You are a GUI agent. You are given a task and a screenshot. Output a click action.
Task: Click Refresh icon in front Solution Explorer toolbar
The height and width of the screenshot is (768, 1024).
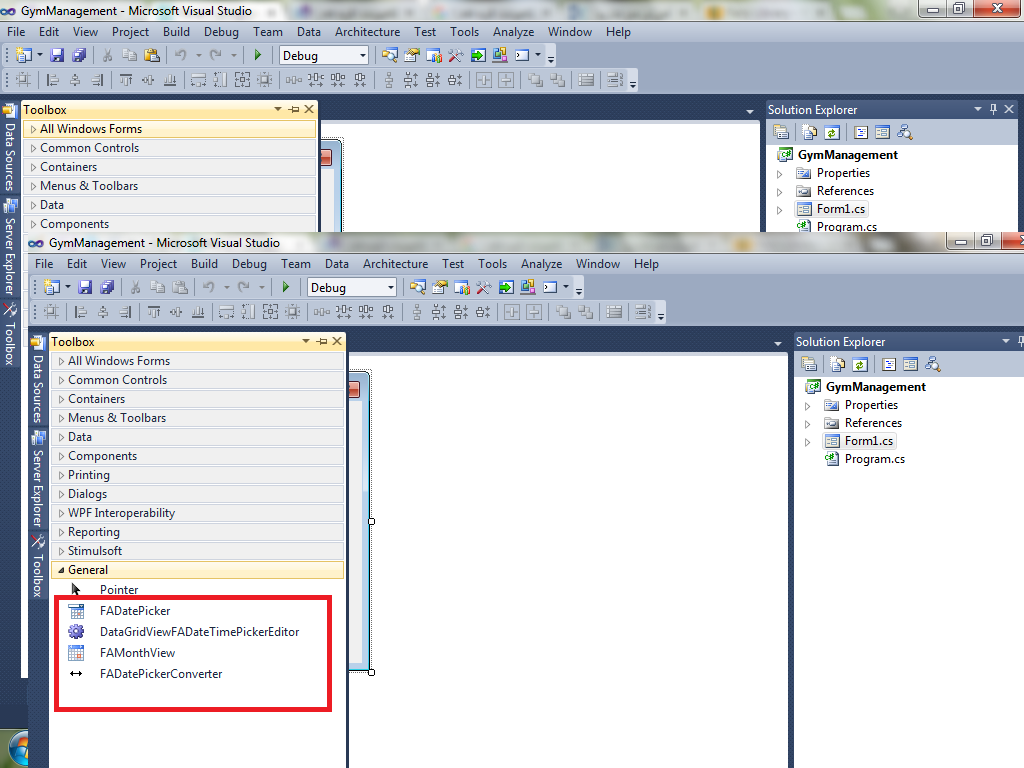click(x=860, y=364)
